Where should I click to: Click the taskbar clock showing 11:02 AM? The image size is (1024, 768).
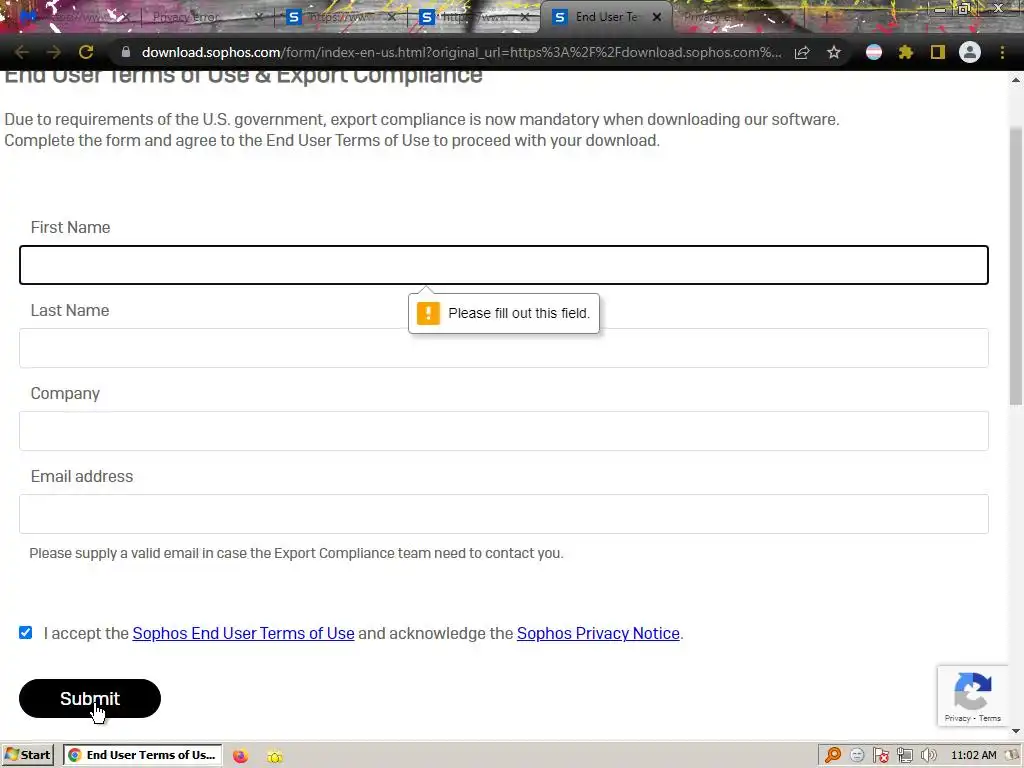(x=974, y=756)
